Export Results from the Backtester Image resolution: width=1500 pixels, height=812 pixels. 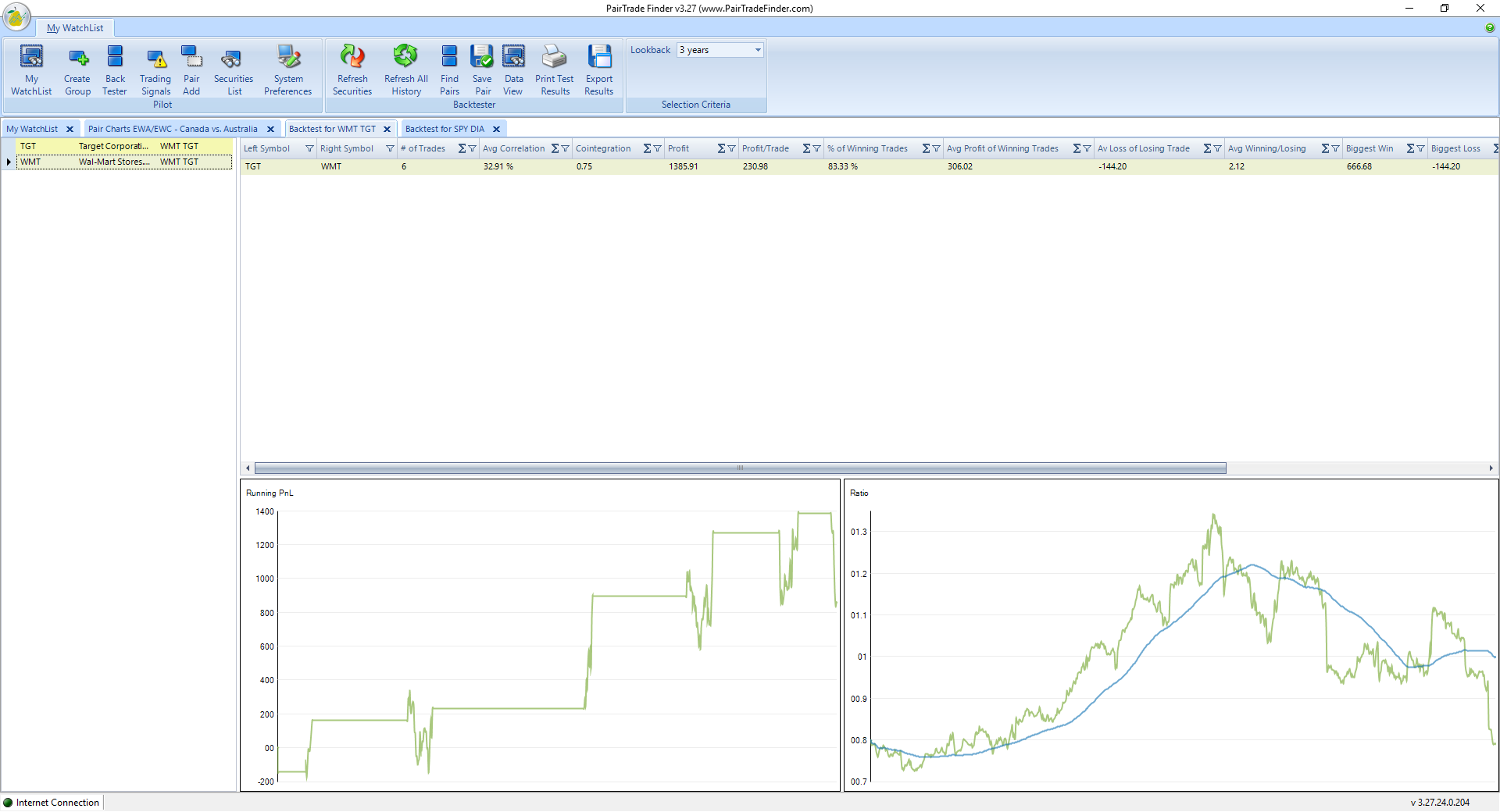[x=599, y=69]
